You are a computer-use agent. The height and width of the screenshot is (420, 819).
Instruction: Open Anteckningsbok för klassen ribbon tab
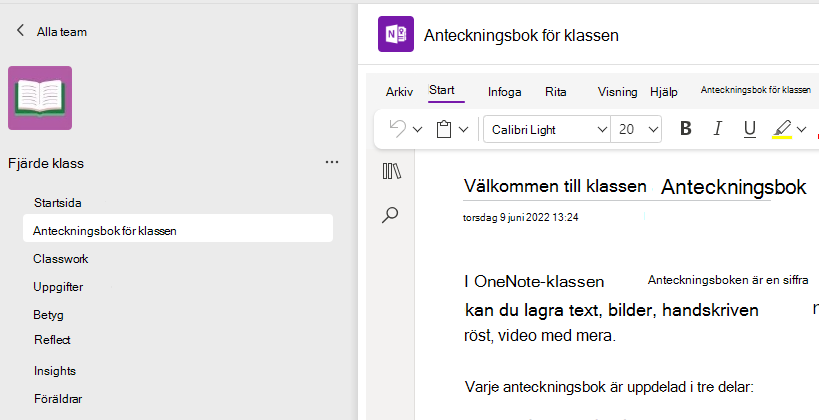[756, 90]
